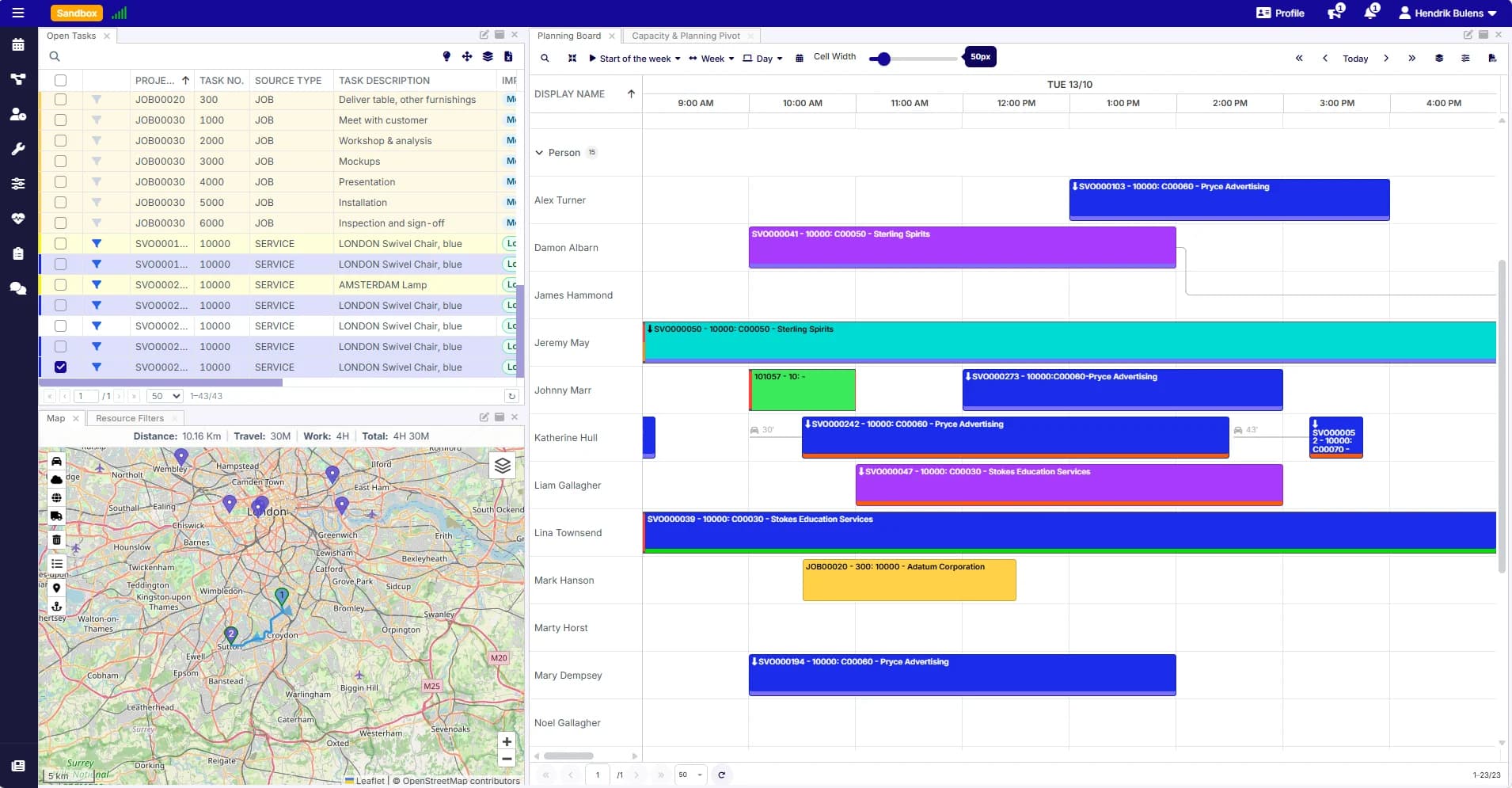Open the announcements megaphone icon

coord(1335,13)
